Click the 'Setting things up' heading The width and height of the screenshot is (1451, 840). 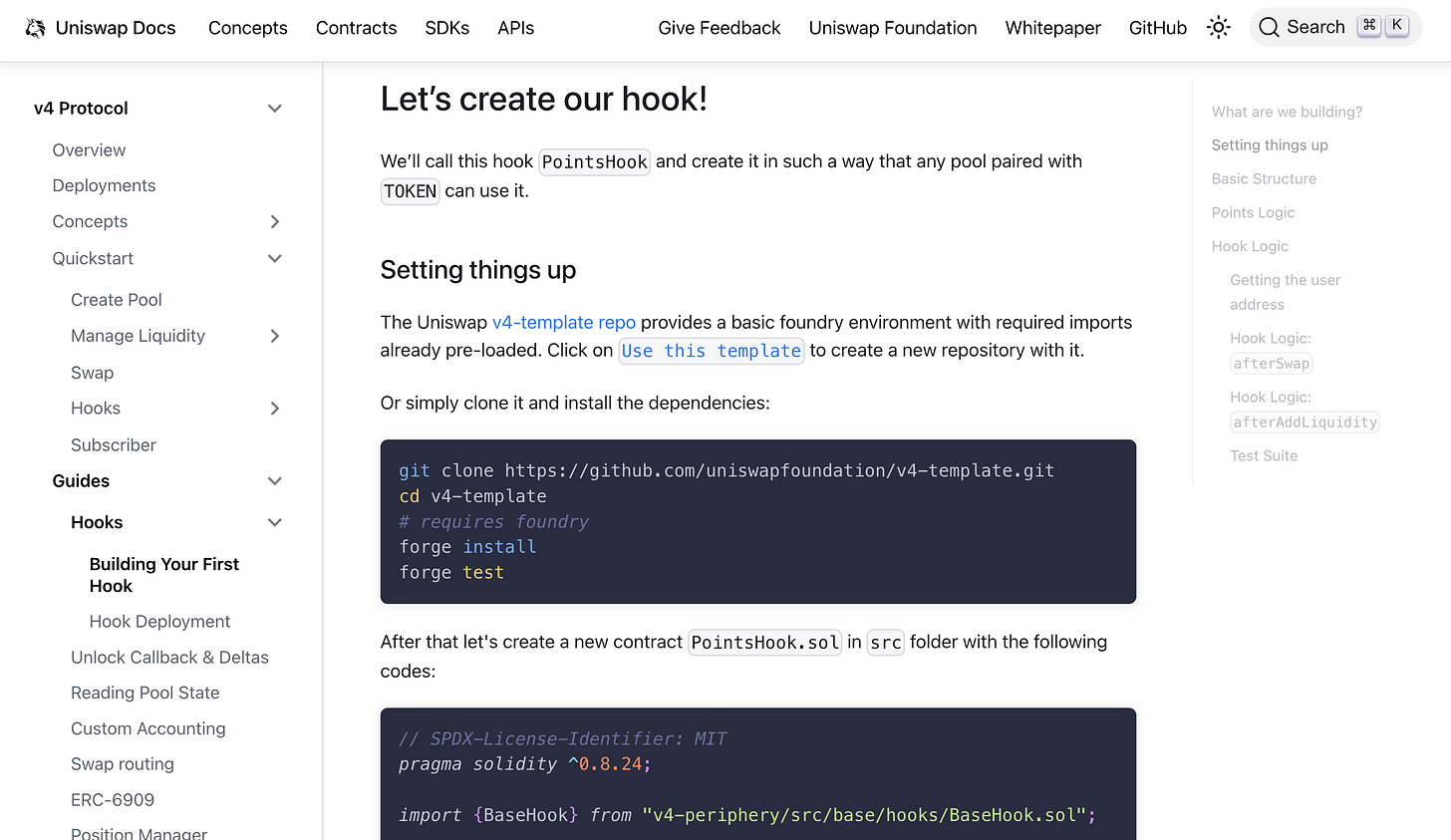(x=478, y=270)
